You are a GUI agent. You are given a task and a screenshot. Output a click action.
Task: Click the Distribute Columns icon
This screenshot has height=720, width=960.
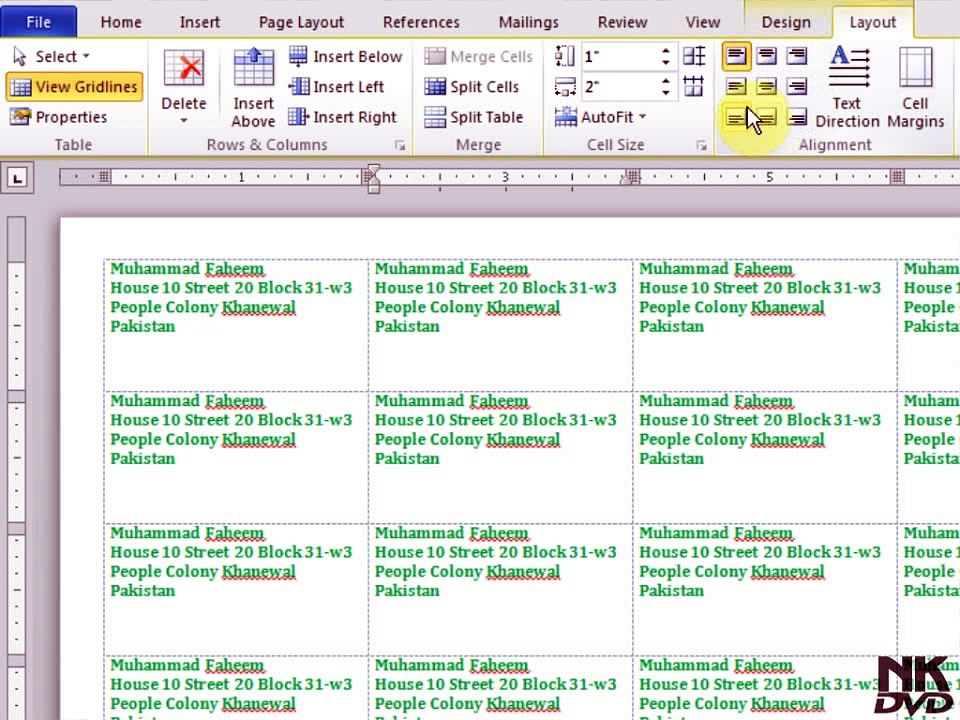694,86
